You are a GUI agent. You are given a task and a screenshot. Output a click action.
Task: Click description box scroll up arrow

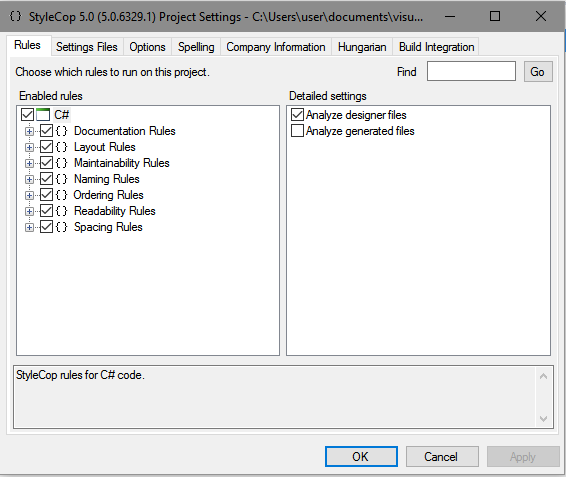pyautogui.click(x=543, y=376)
